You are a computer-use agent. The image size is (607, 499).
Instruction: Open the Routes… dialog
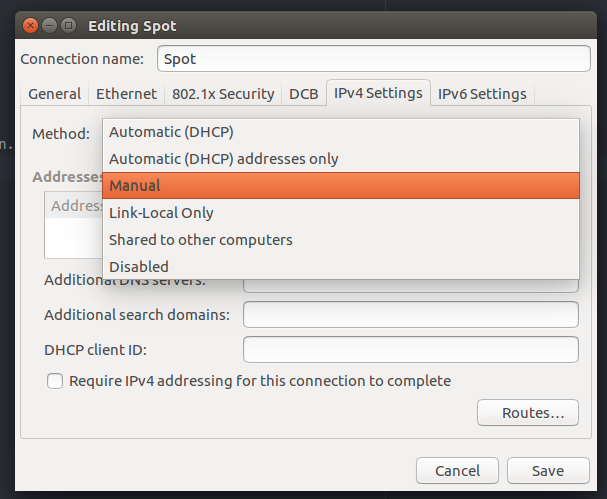tap(528, 413)
